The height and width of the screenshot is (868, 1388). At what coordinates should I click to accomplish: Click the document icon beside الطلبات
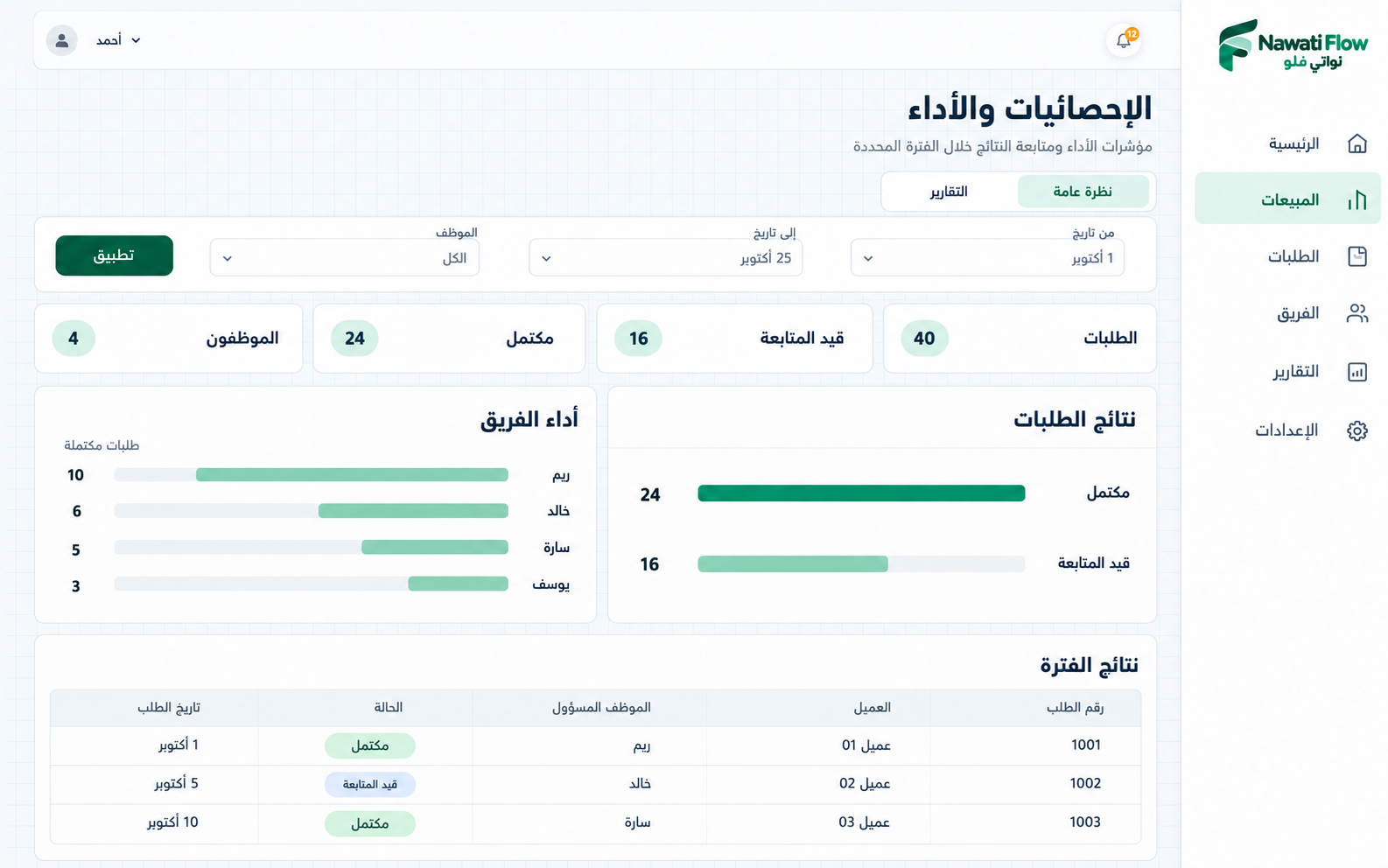coord(1357,256)
